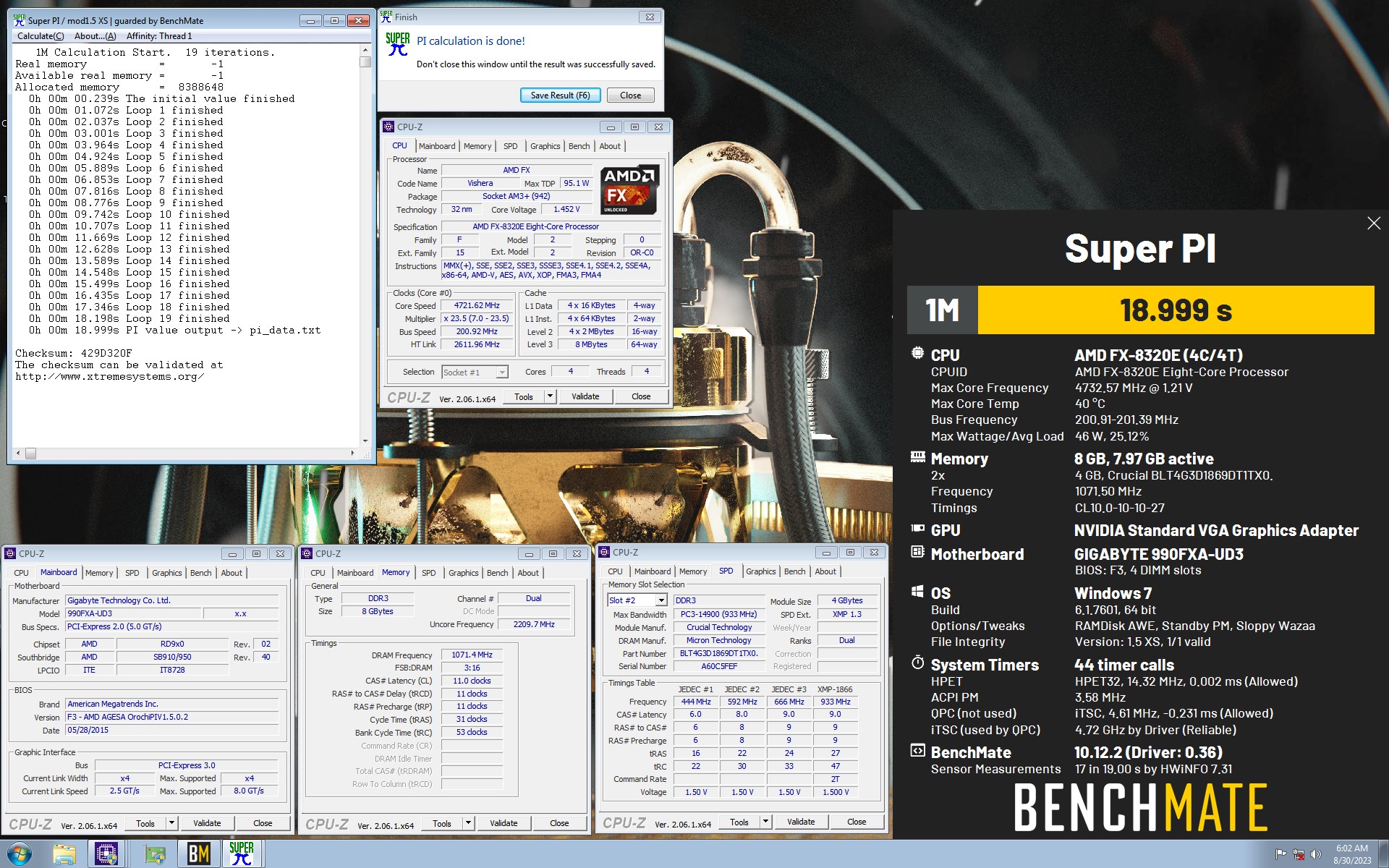The width and height of the screenshot is (1389, 868).
Task: Click Serial Number field A60C5FEF
Action: click(719, 666)
